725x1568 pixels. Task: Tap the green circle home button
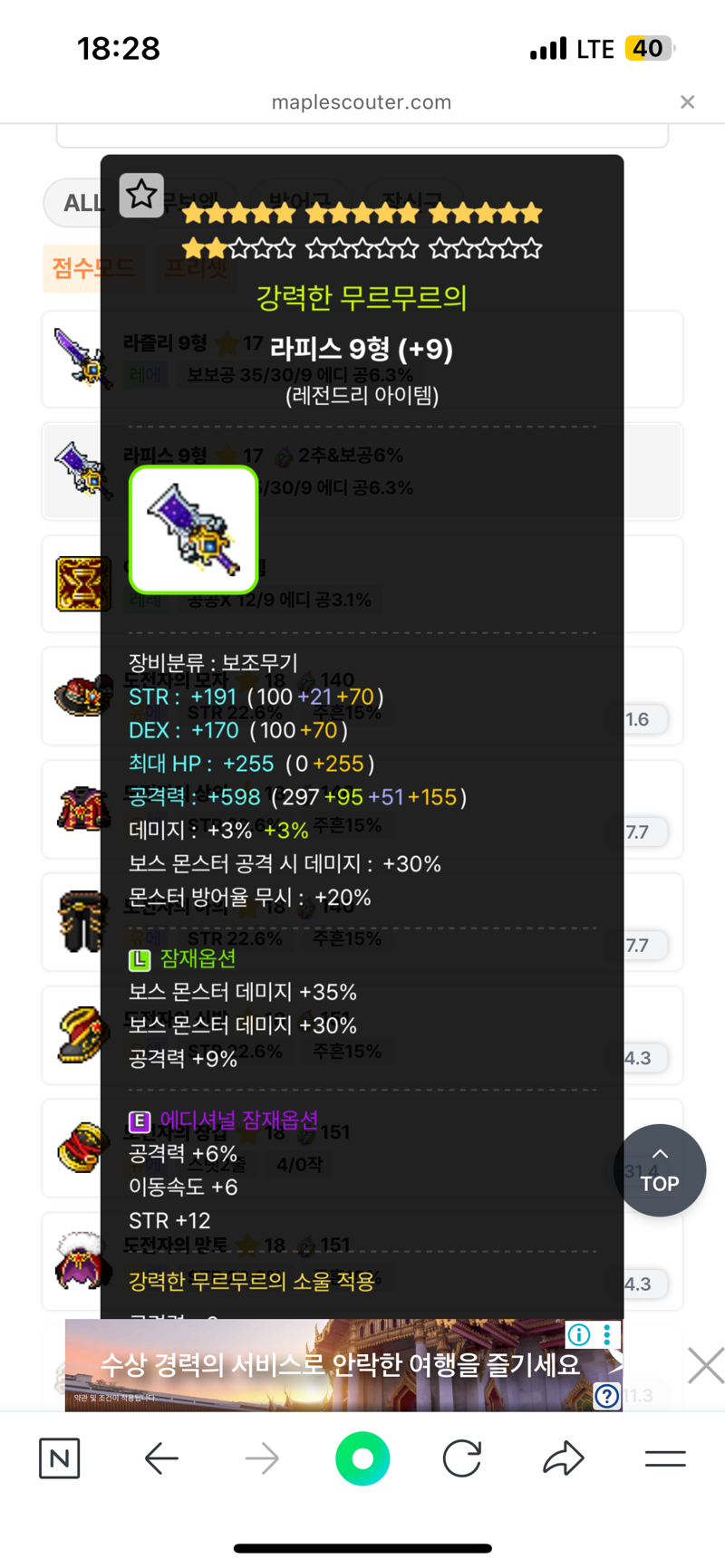[x=362, y=1458]
